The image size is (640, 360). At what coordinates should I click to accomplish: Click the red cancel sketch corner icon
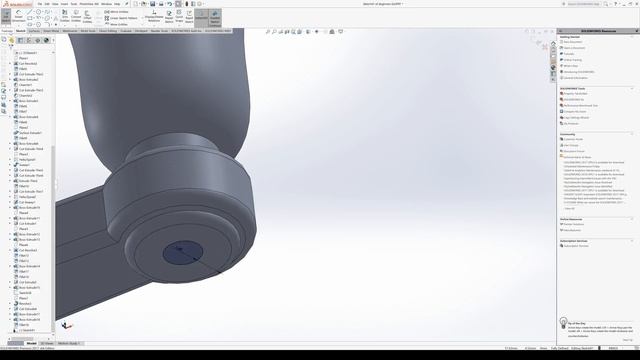[544, 47]
